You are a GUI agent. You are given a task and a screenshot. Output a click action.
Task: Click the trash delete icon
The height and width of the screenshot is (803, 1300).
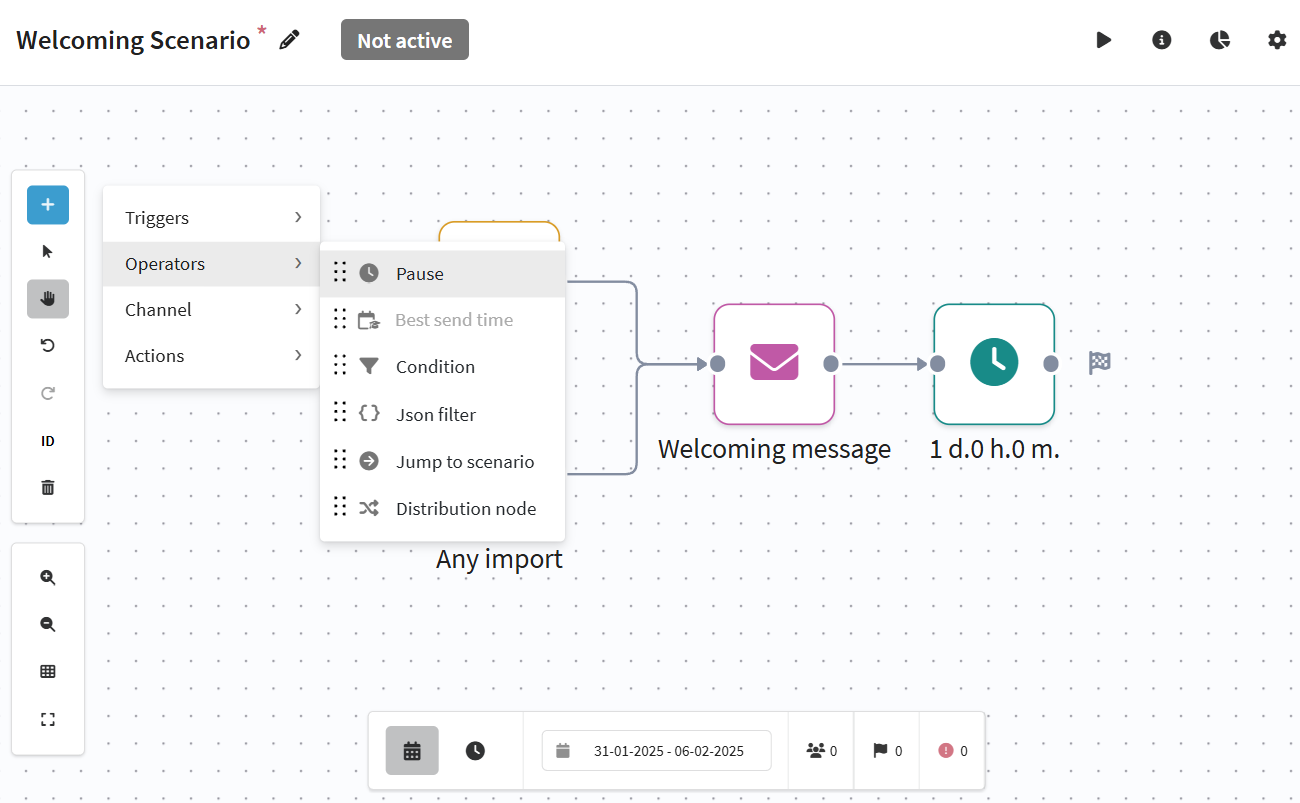48,488
